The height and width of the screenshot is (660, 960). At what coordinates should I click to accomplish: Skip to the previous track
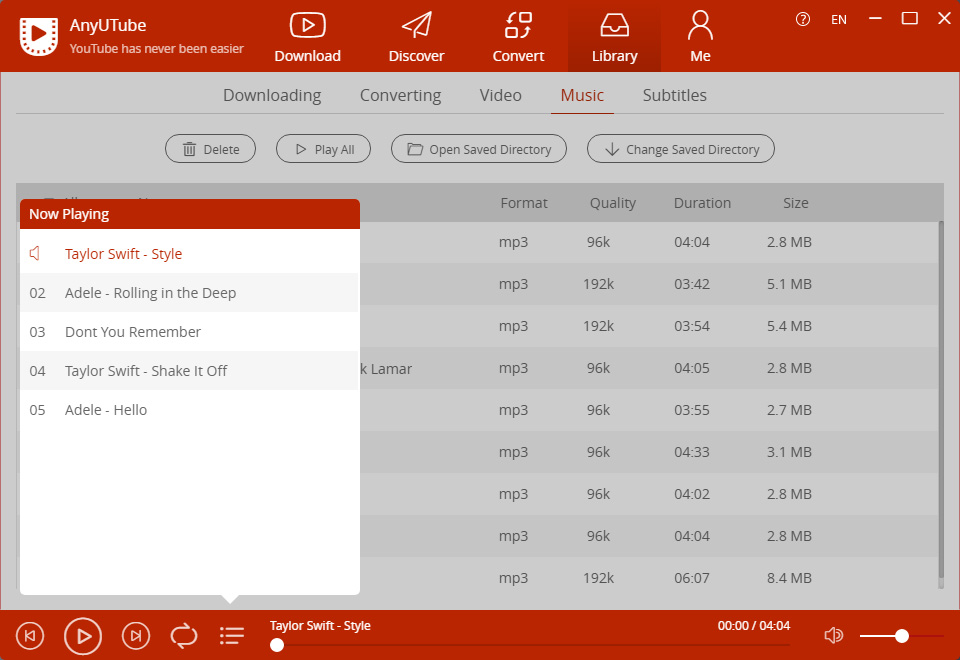(29, 636)
